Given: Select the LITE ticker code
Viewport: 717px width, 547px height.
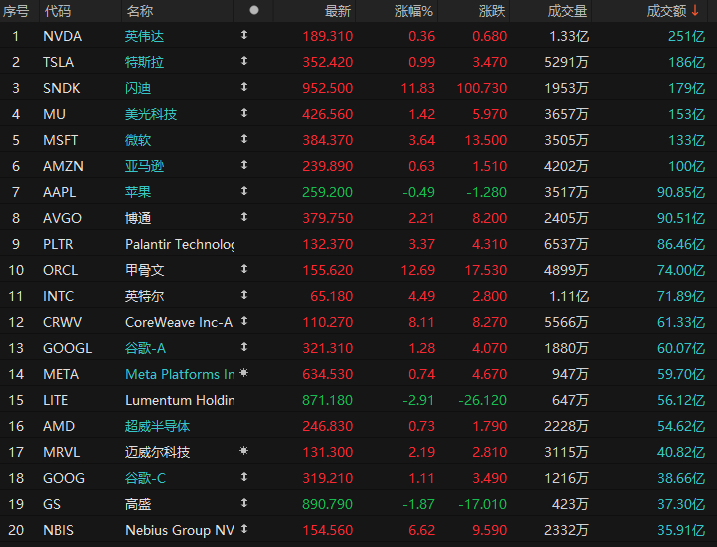Looking at the screenshot, I should 55,400.
